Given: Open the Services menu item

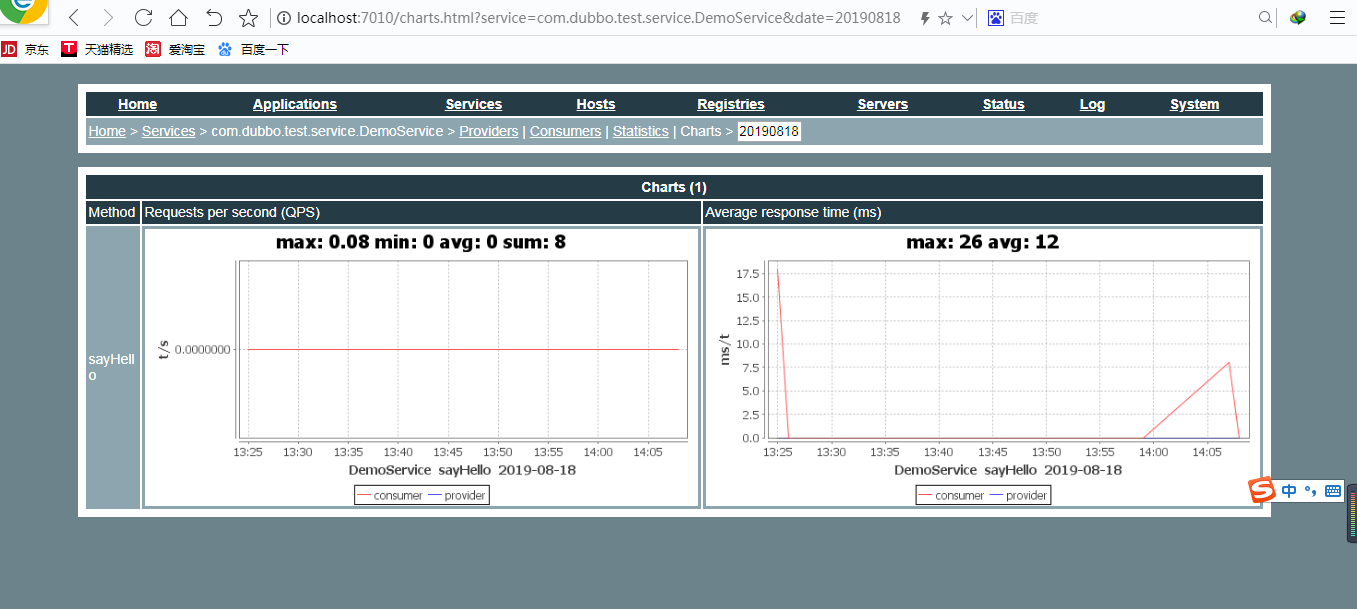Looking at the screenshot, I should coord(474,104).
